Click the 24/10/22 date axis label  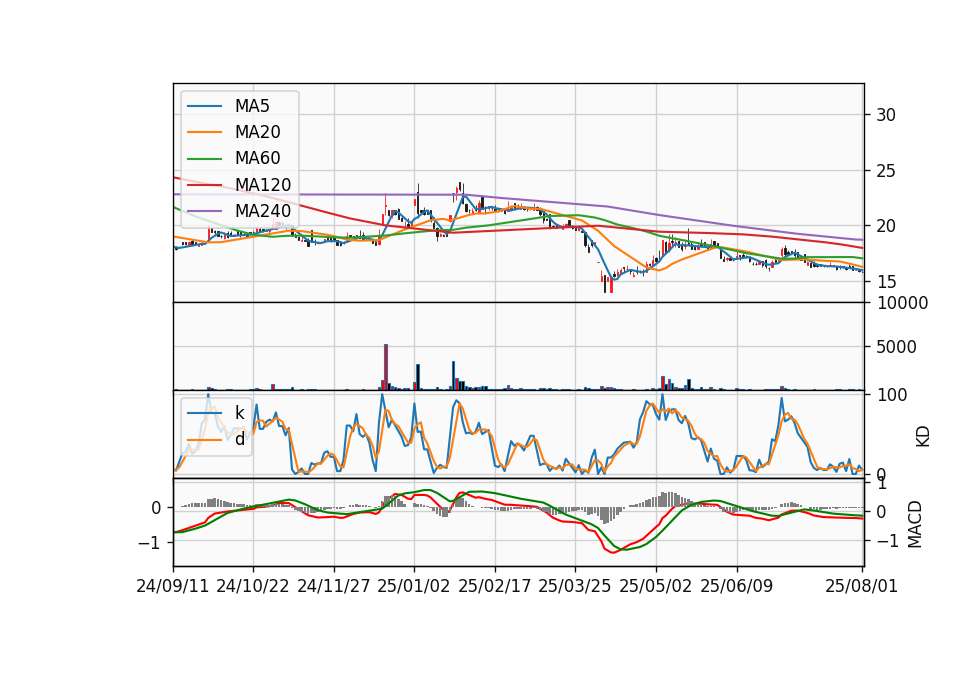pyautogui.click(x=253, y=586)
